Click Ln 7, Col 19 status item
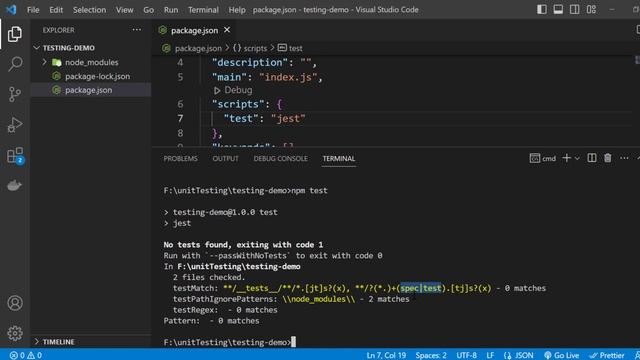 [x=386, y=355]
